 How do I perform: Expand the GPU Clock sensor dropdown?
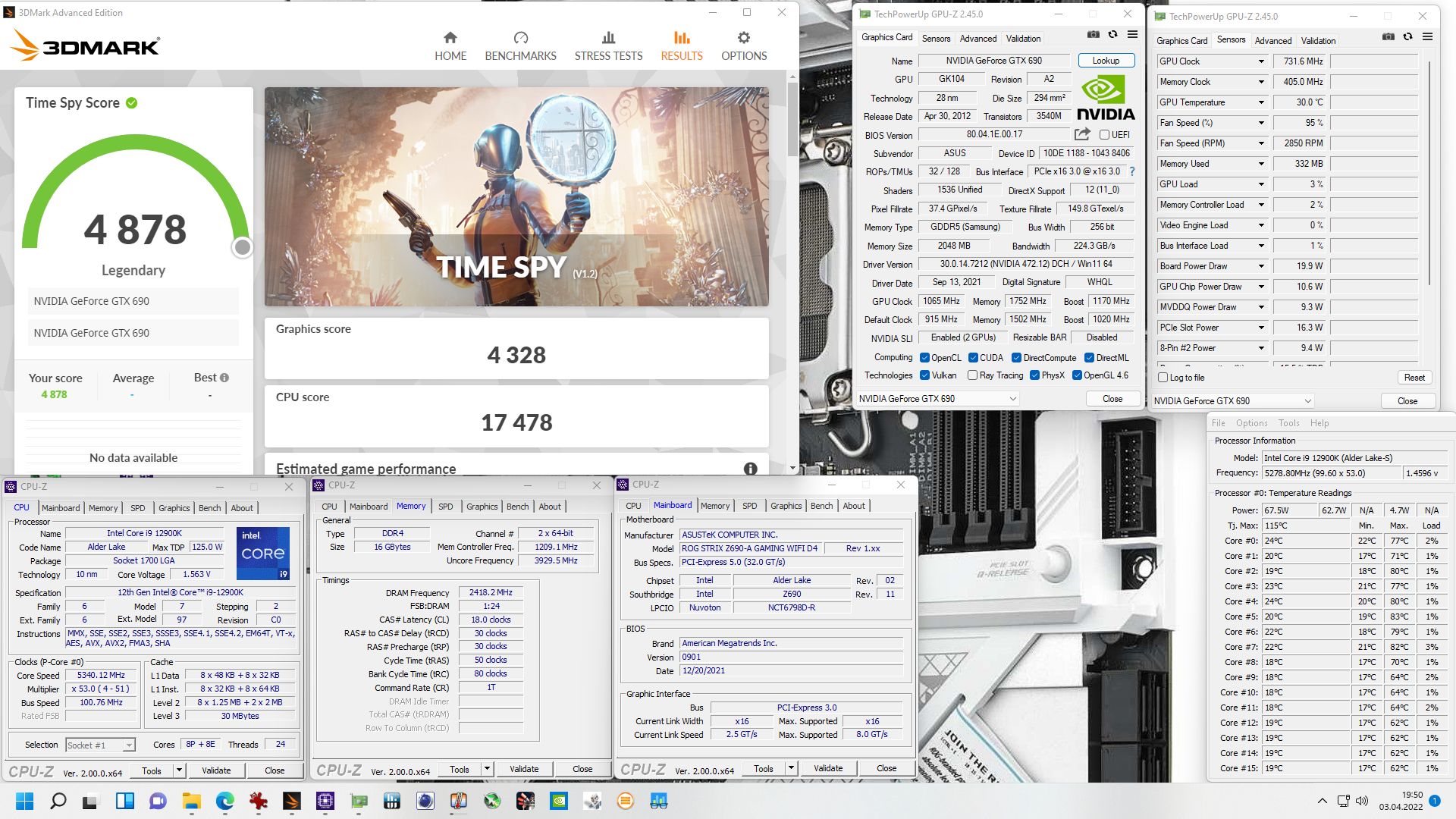pos(1261,61)
